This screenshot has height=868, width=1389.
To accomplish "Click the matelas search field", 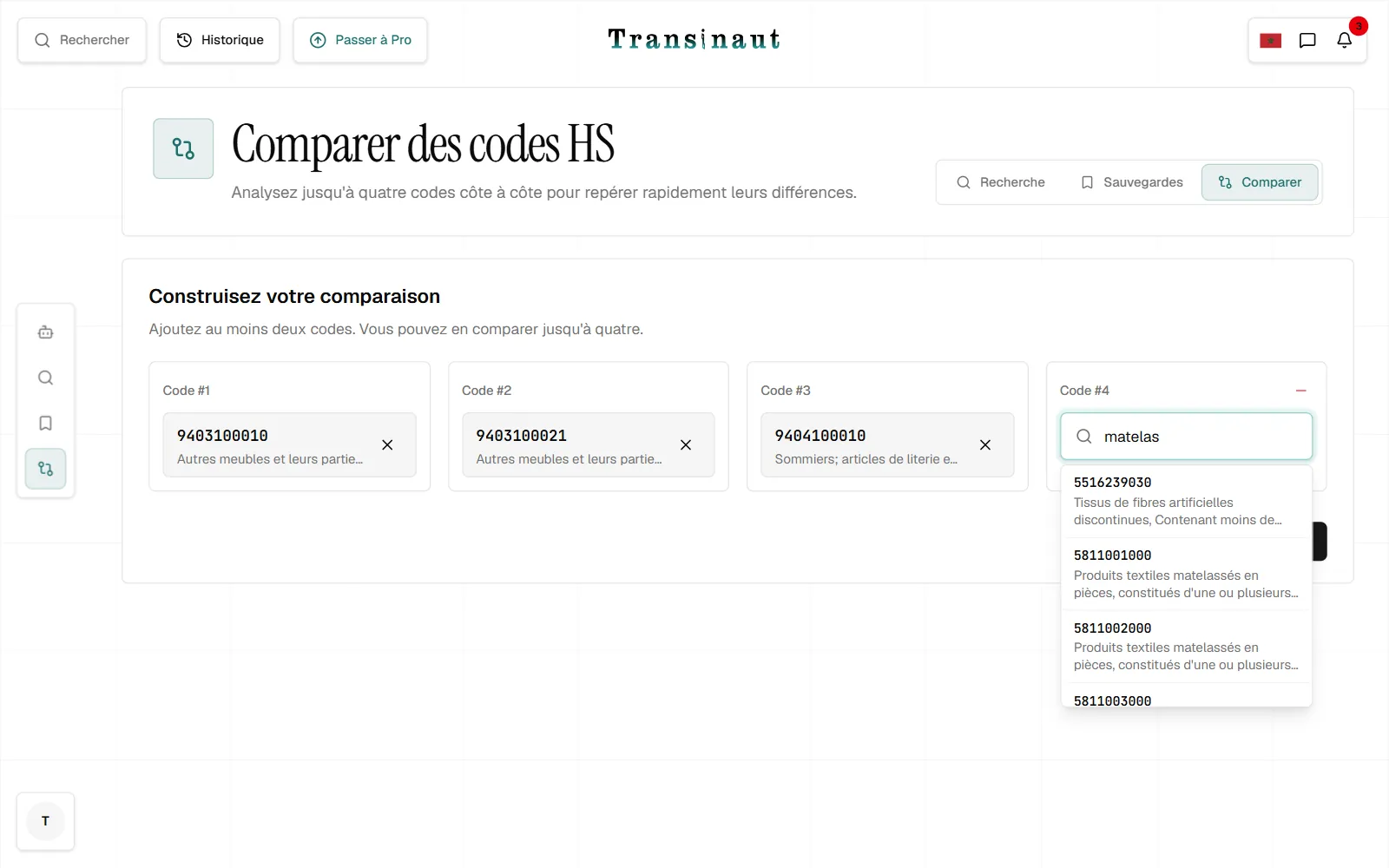I will (1186, 437).
